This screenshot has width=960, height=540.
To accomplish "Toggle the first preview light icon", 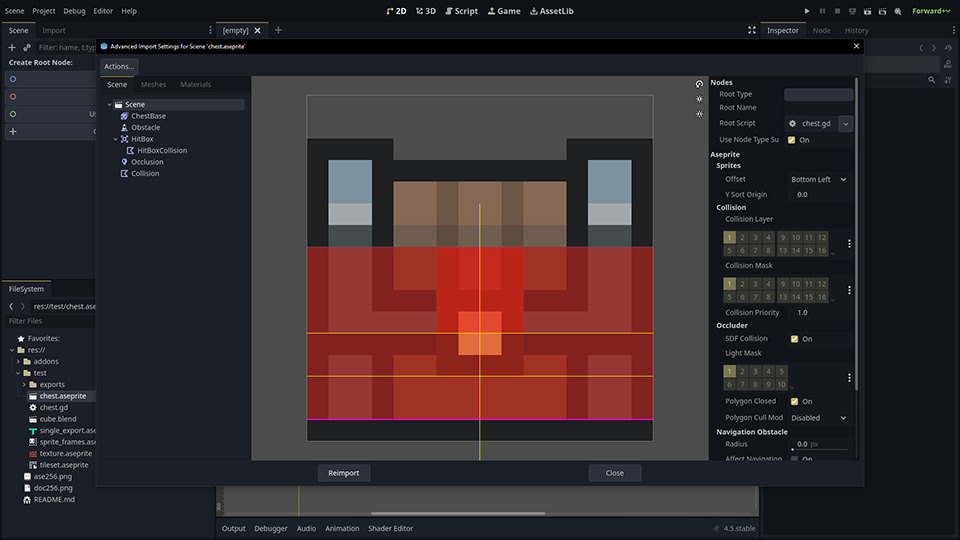I will click(x=699, y=99).
